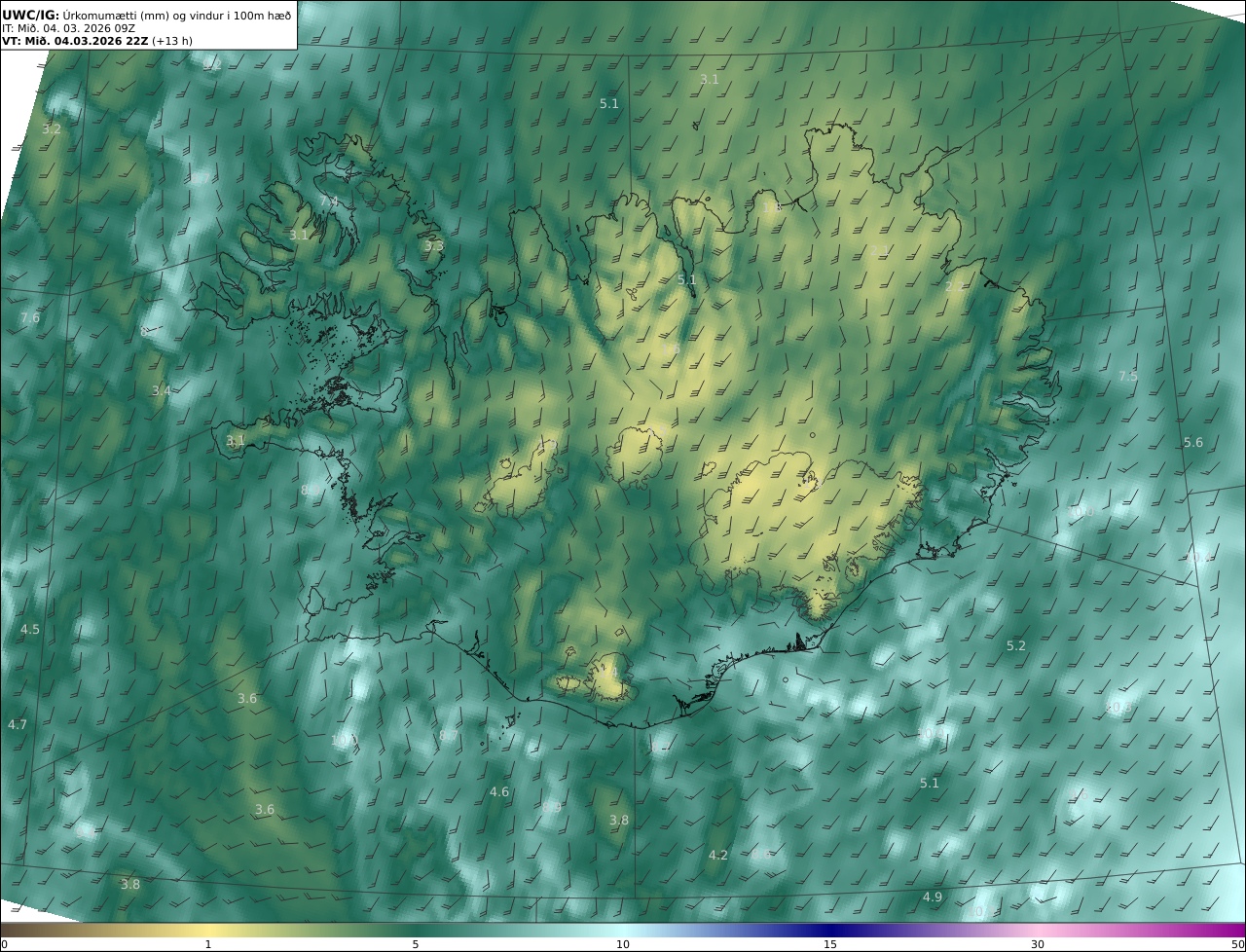1246x952 pixels.
Task: Click the 5.2 value label on the map
Action: (1016, 645)
